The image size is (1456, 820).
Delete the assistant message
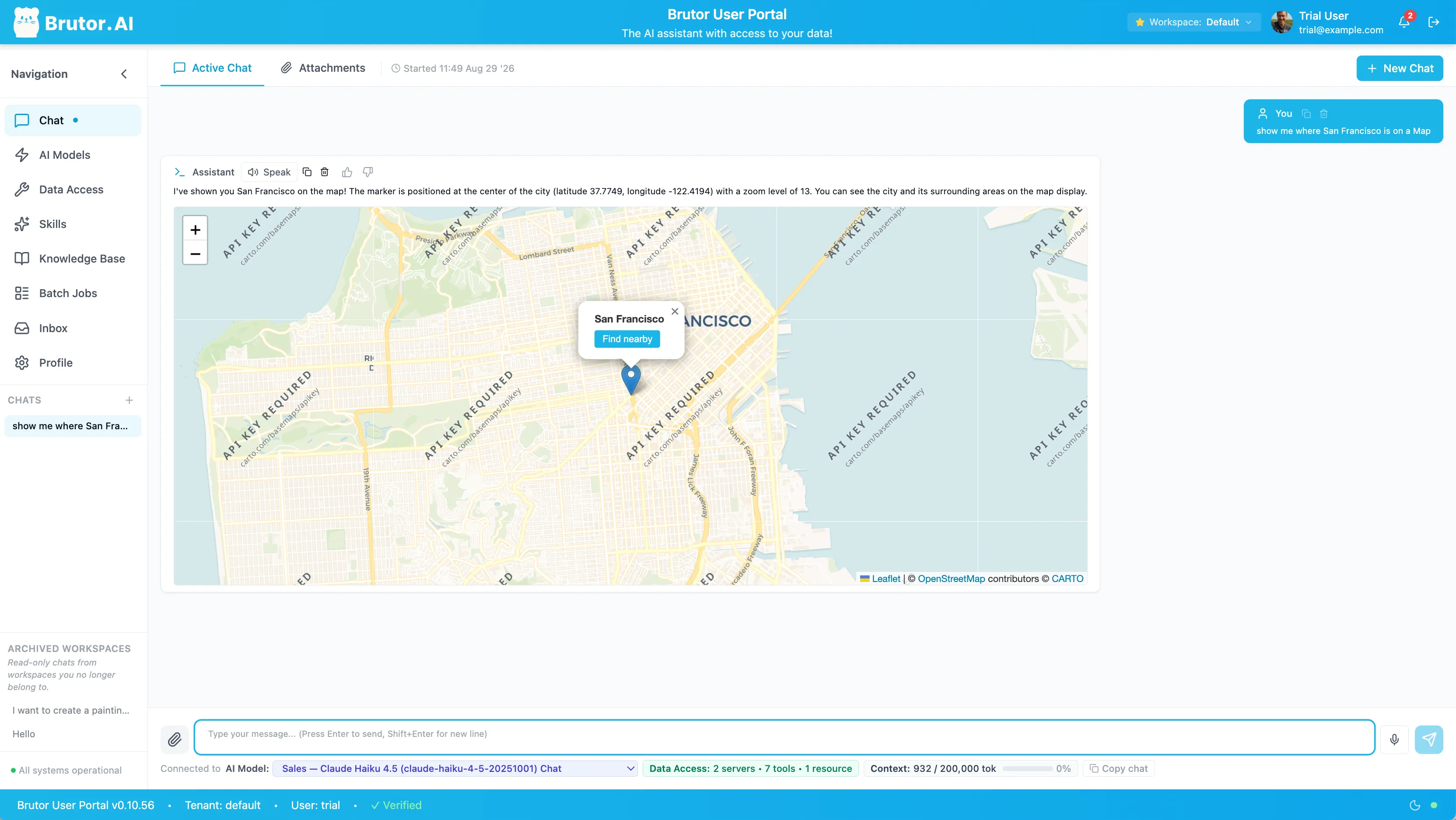[x=325, y=172]
